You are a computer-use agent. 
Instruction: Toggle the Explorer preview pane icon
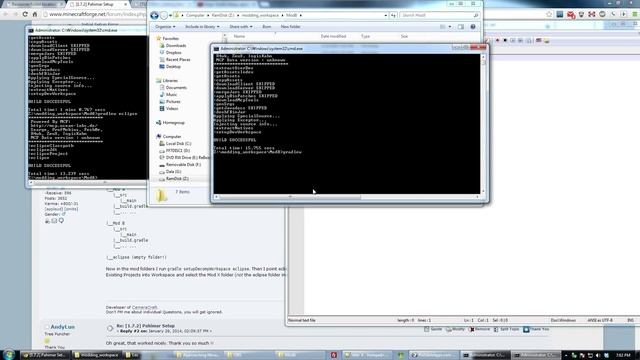point(461,27)
